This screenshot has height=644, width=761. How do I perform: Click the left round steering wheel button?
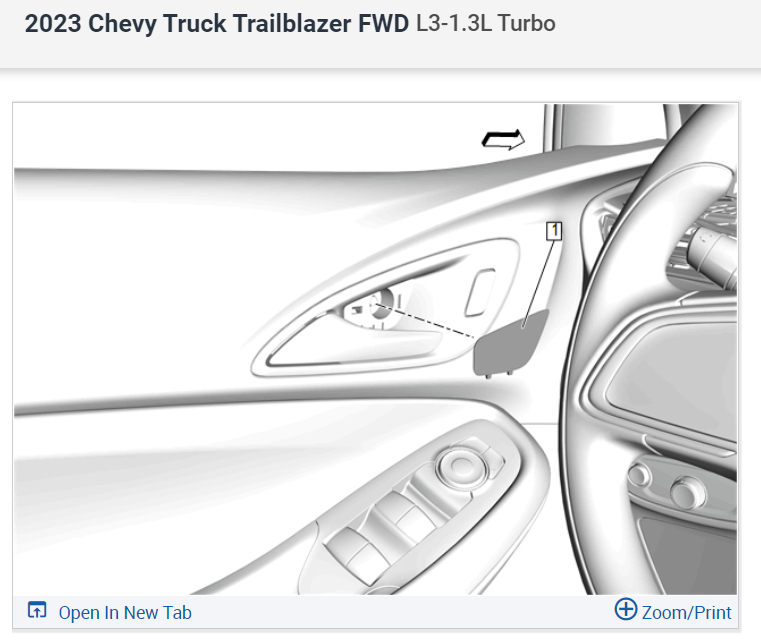tap(640, 475)
